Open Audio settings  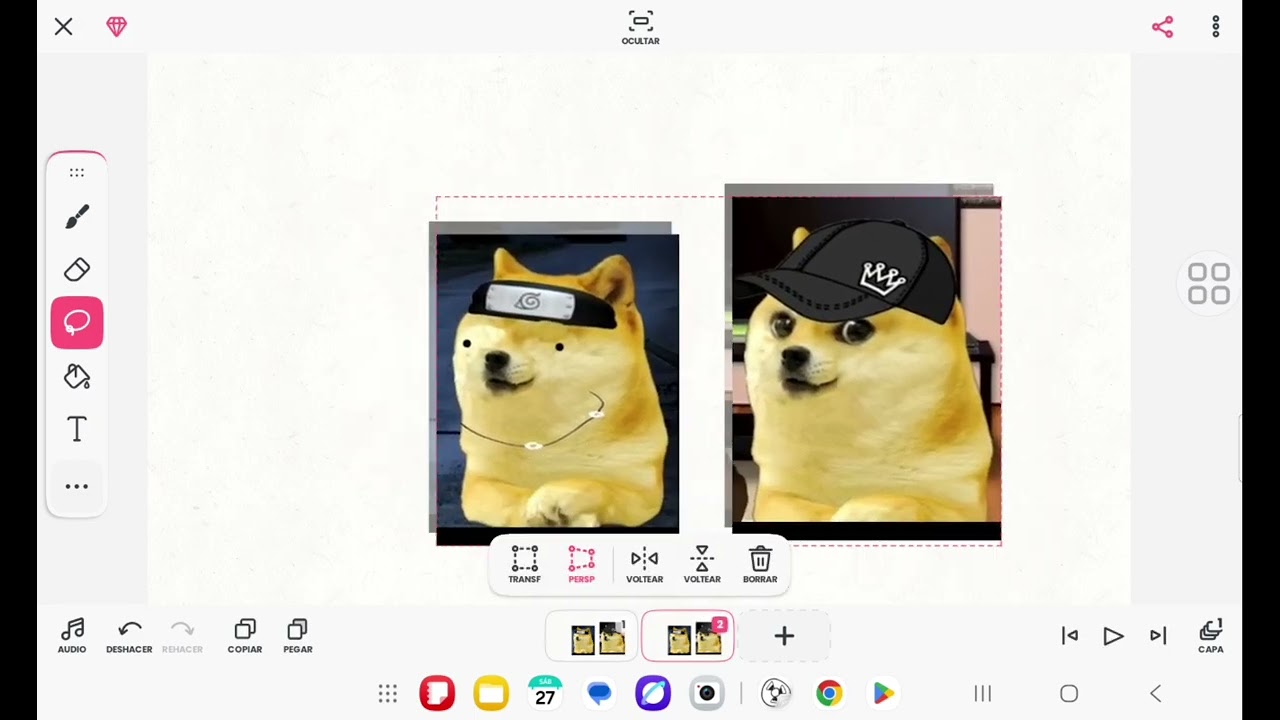(72, 636)
